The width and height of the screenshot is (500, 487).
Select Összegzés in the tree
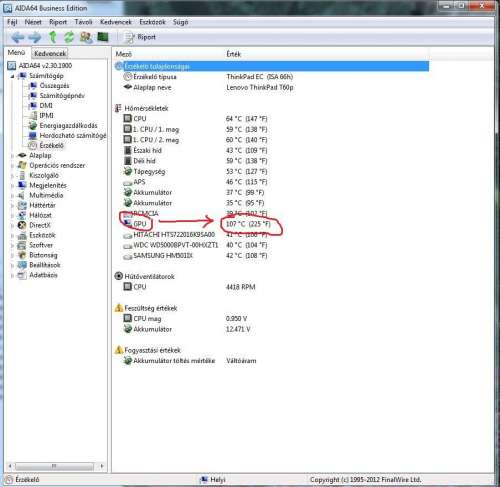click(54, 86)
